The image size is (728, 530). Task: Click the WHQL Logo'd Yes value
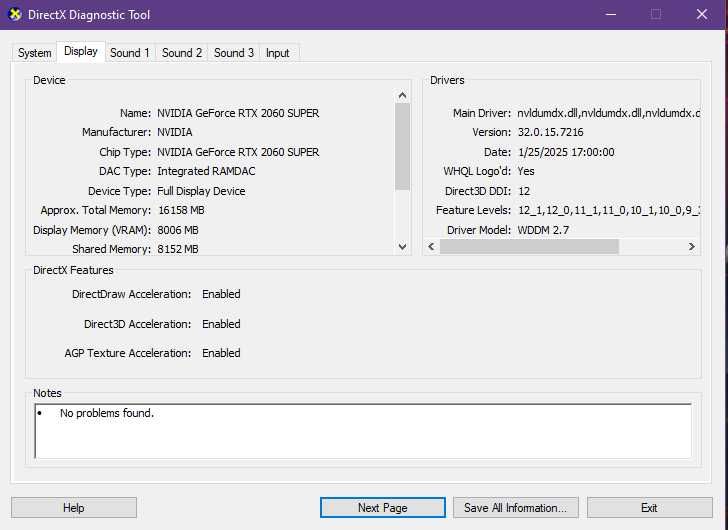(526, 171)
